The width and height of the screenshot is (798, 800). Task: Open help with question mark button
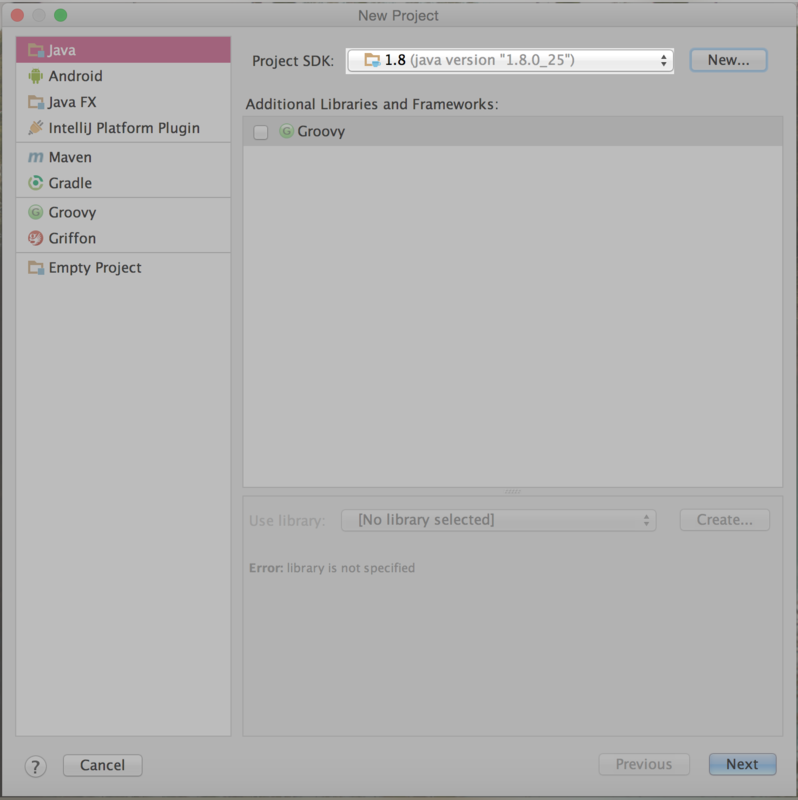coord(36,766)
